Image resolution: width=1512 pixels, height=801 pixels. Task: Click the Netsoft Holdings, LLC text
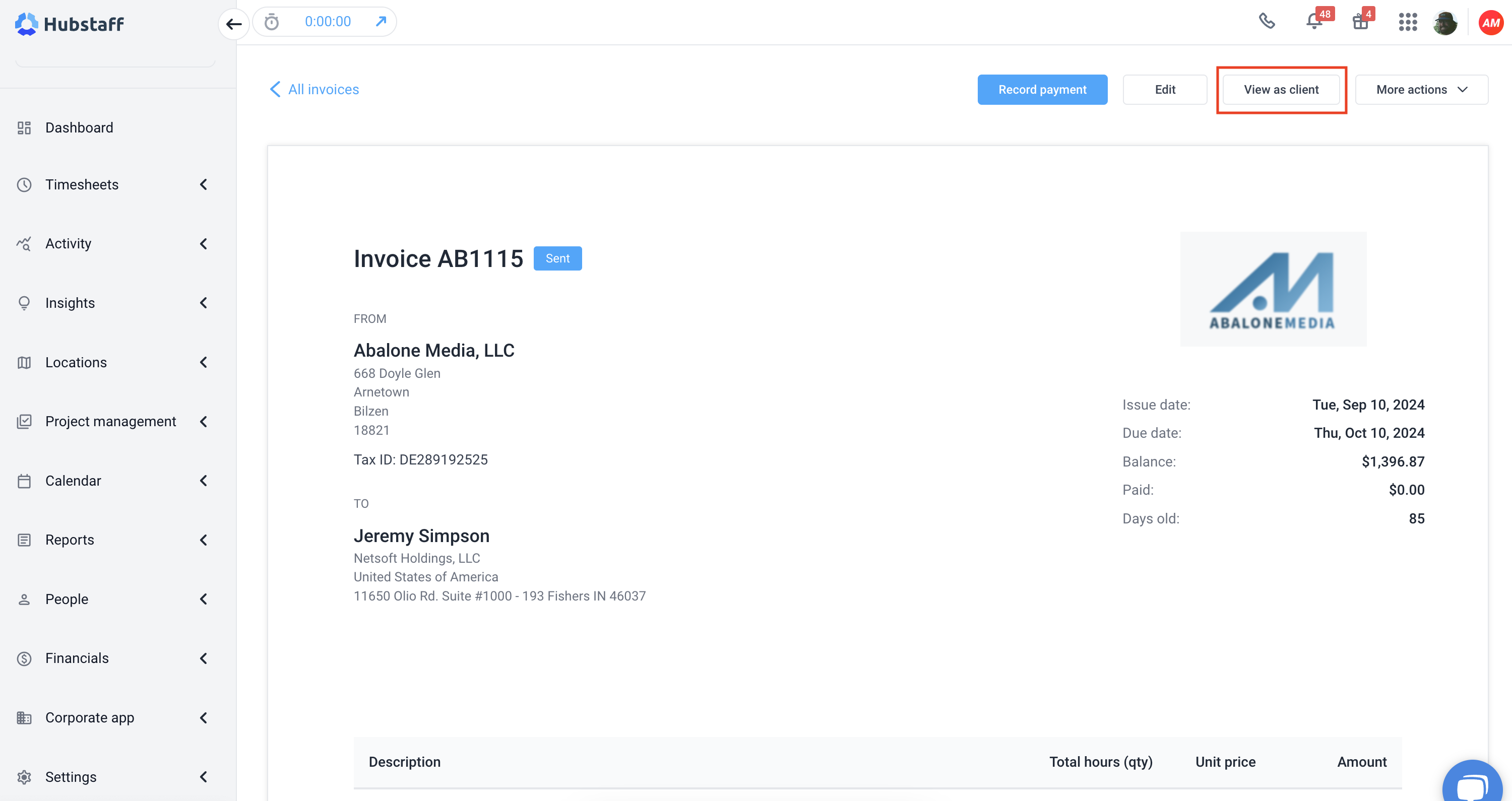pos(417,558)
